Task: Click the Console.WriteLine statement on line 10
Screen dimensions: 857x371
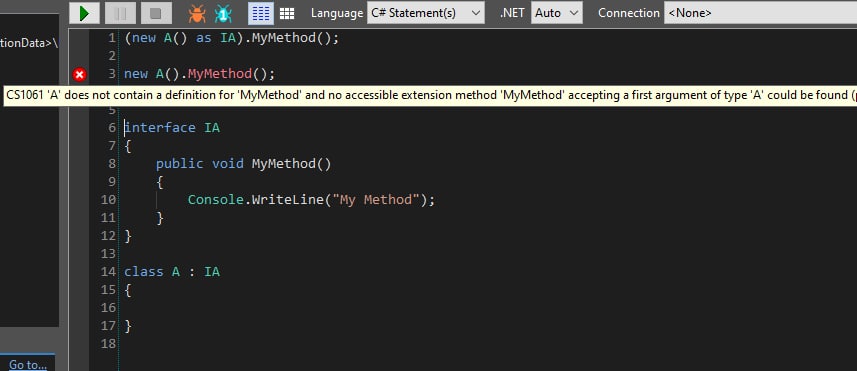Action: pyautogui.click(x=312, y=200)
